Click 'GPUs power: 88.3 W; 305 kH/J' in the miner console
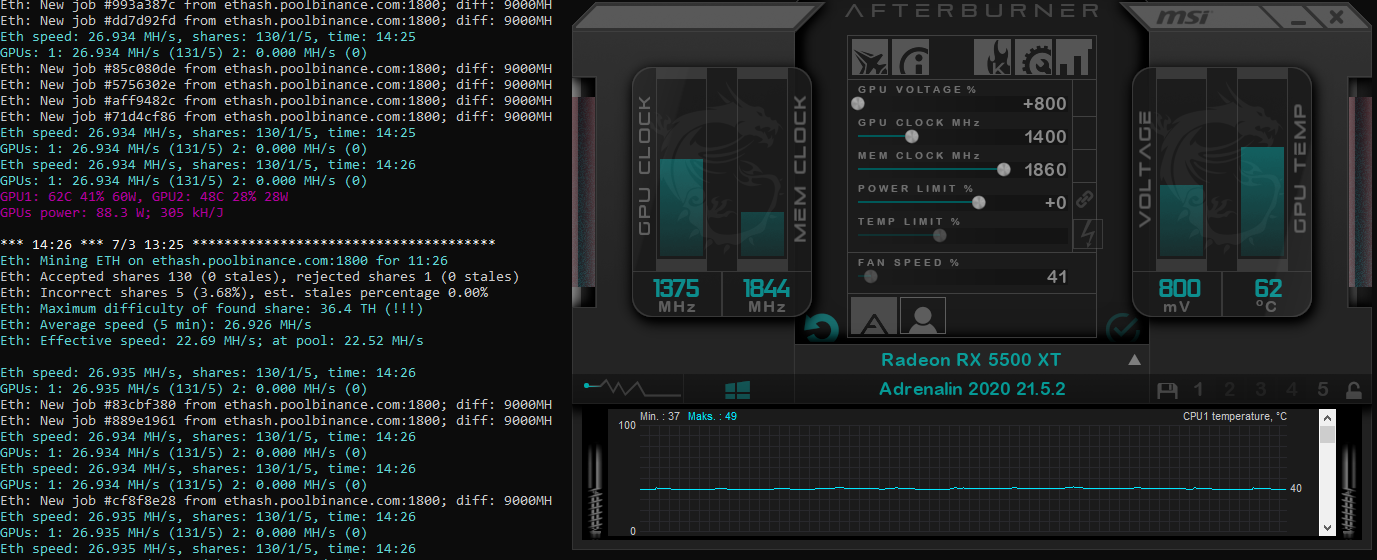The image size is (1377, 560). [112, 212]
